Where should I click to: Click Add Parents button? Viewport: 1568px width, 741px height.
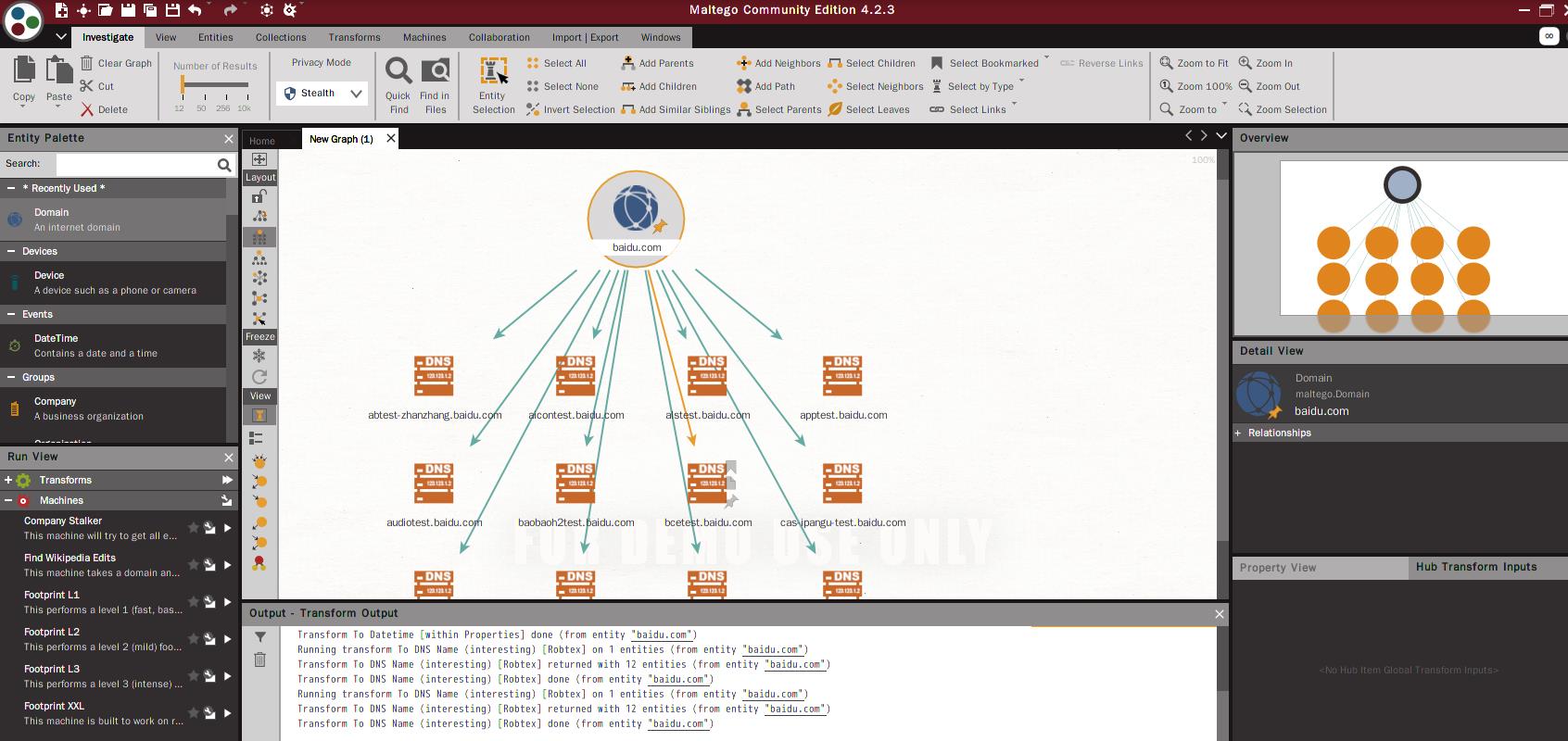point(657,63)
